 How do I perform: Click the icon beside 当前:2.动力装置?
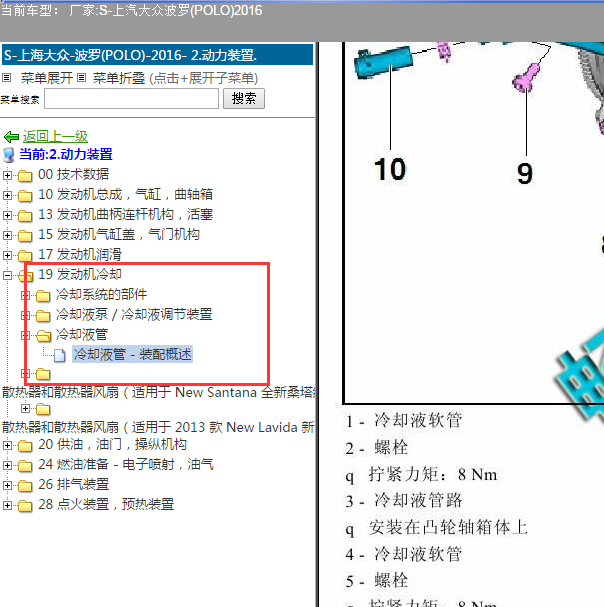(9, 155)
